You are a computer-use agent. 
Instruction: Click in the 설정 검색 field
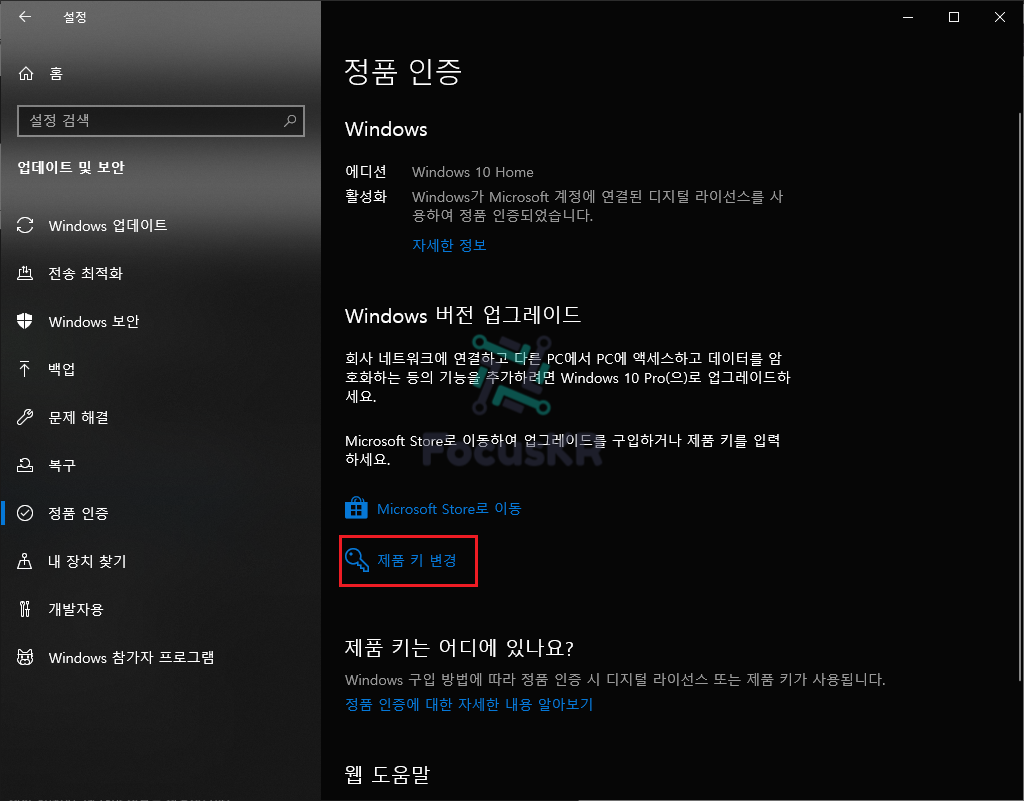click(161, 121)
